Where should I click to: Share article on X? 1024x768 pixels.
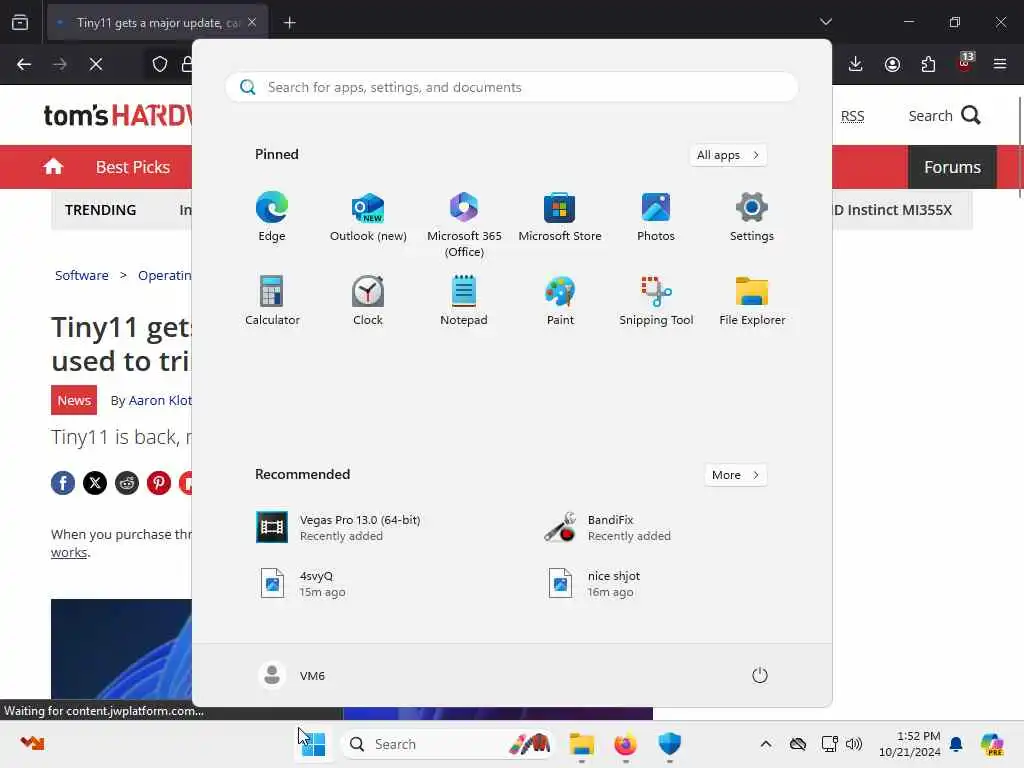click(95, 483)
